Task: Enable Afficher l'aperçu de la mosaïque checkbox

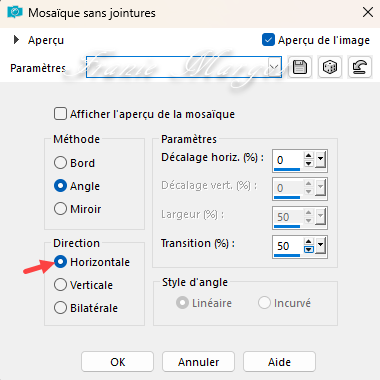Action: [x=60, y=114]
